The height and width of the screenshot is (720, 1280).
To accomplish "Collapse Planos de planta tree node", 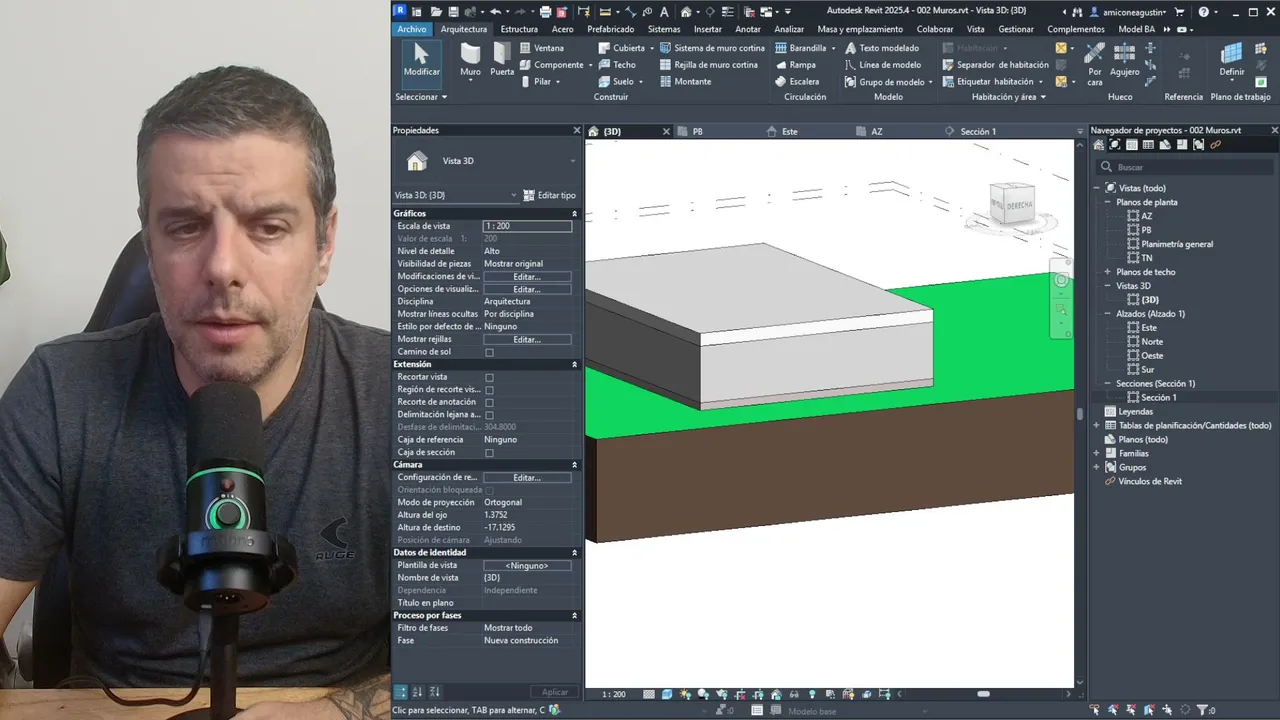I will pyautogui.click(x=1107, y=202).
